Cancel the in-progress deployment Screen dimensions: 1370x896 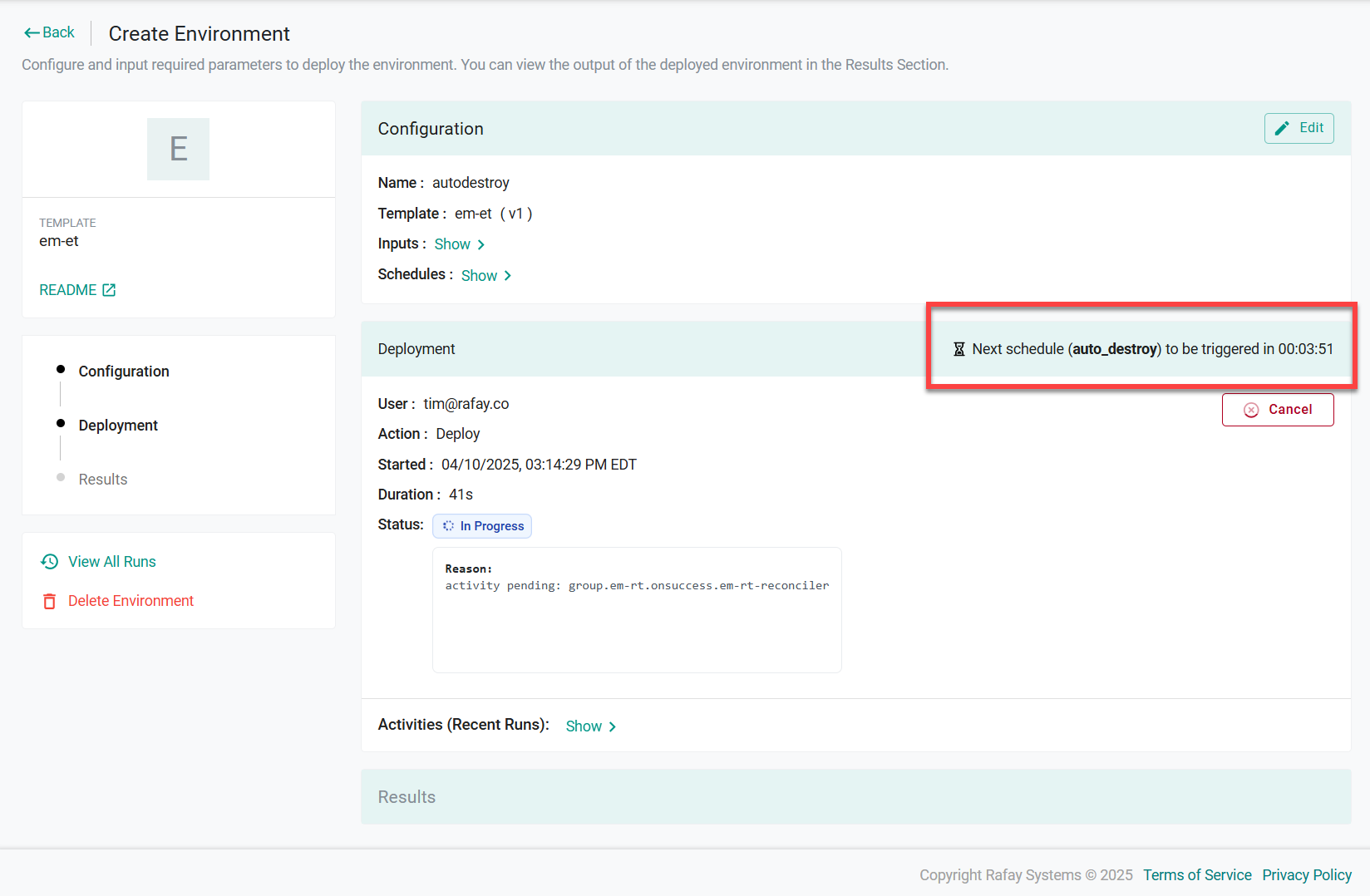pos(1278,410)
